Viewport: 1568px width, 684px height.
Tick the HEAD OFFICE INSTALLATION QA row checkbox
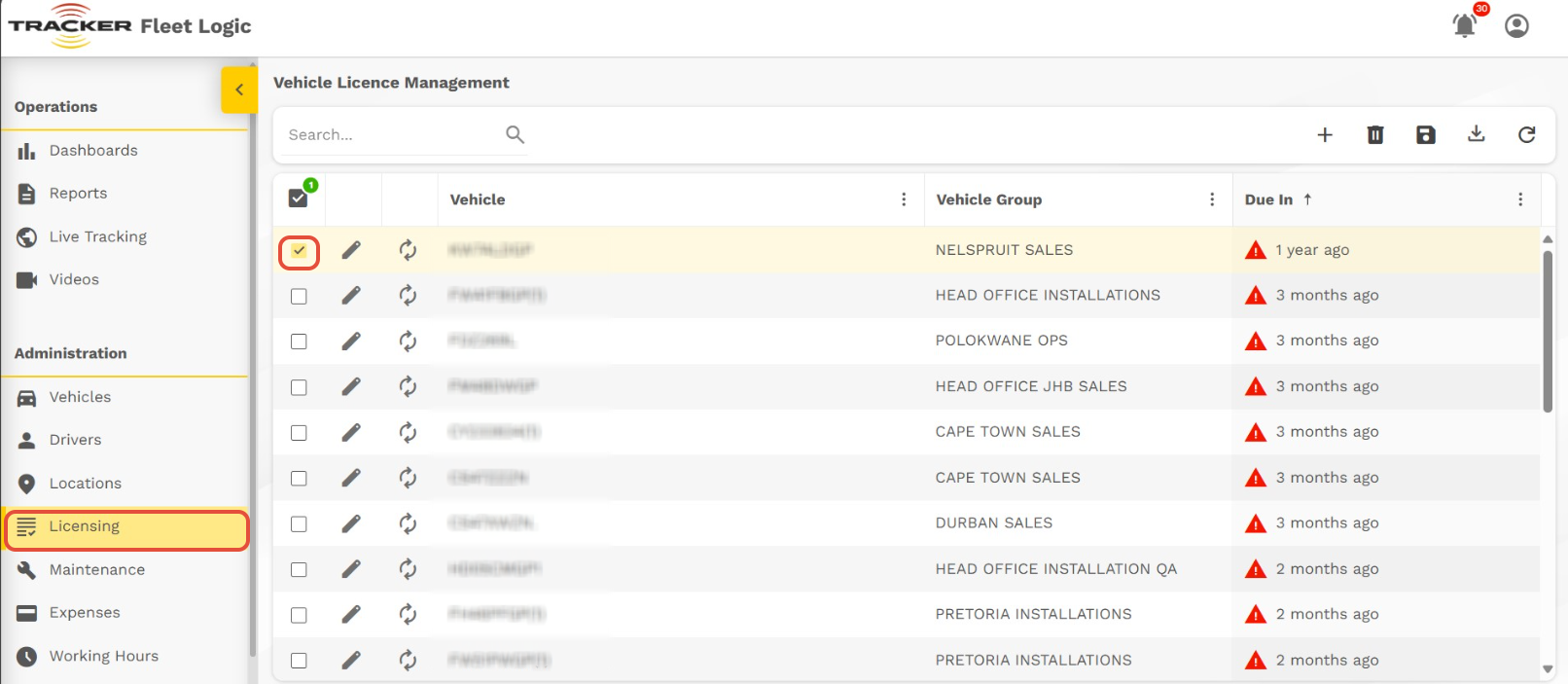299,569
